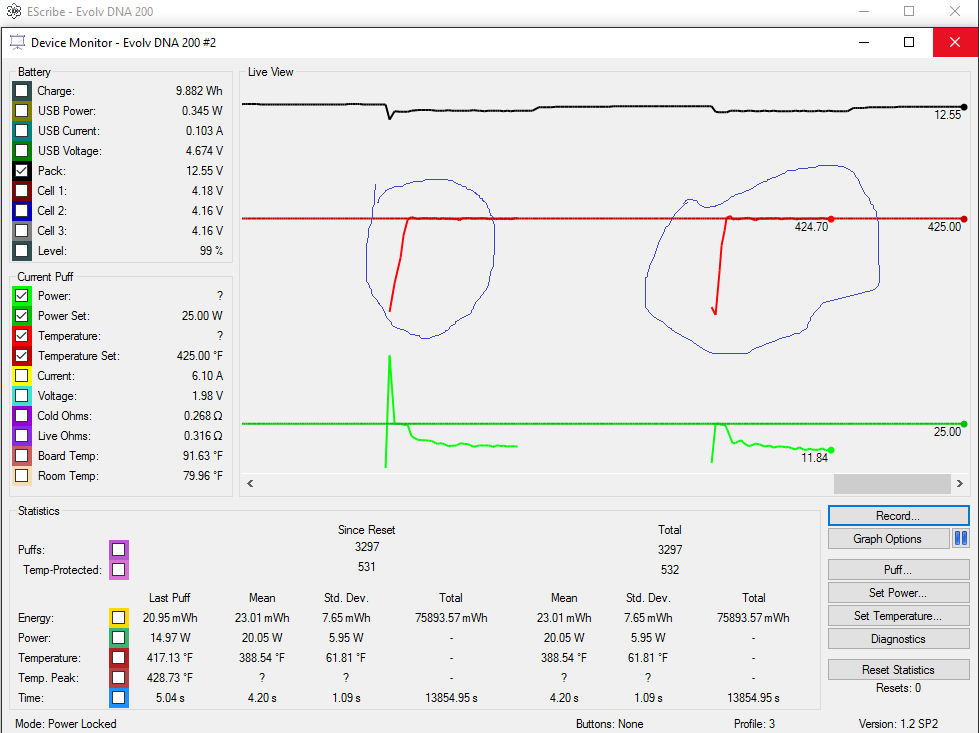Screen dimensions: 979x733
Task: Enable the Cell 1 graph checkbox
Action: tap(22, 190)
